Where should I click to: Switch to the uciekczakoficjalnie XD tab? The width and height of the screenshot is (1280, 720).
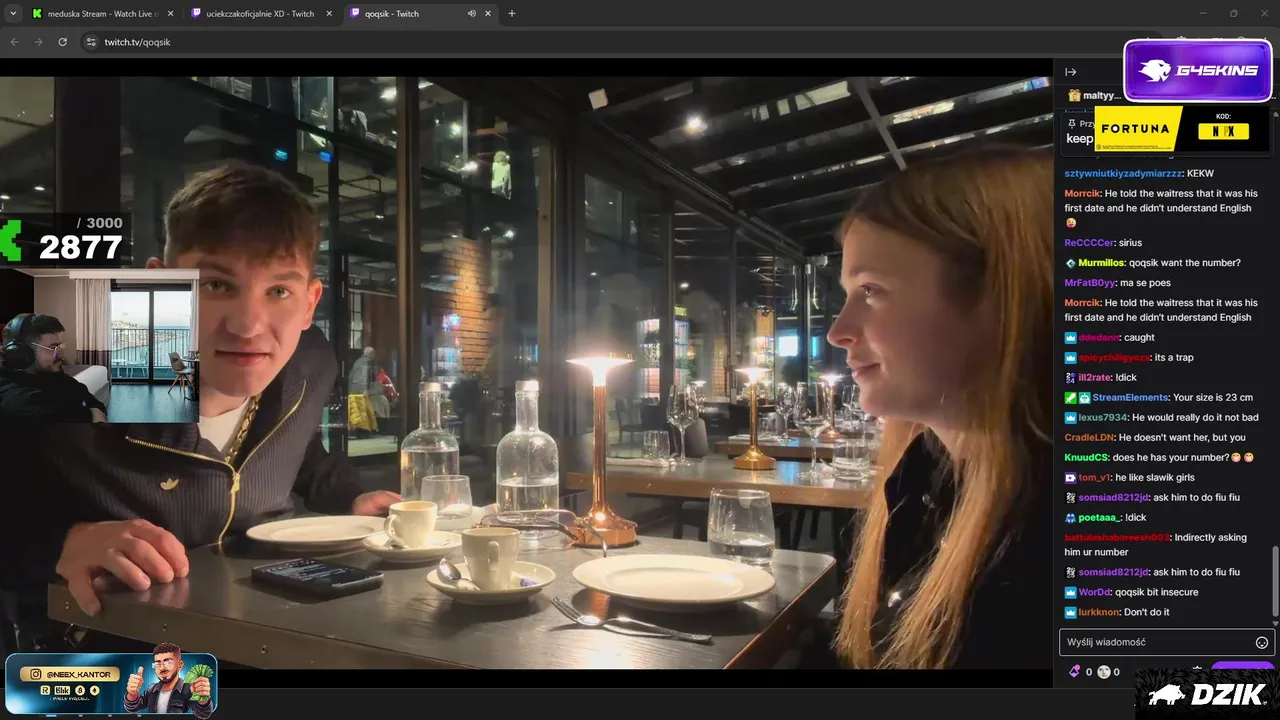[x=262, y=14]
